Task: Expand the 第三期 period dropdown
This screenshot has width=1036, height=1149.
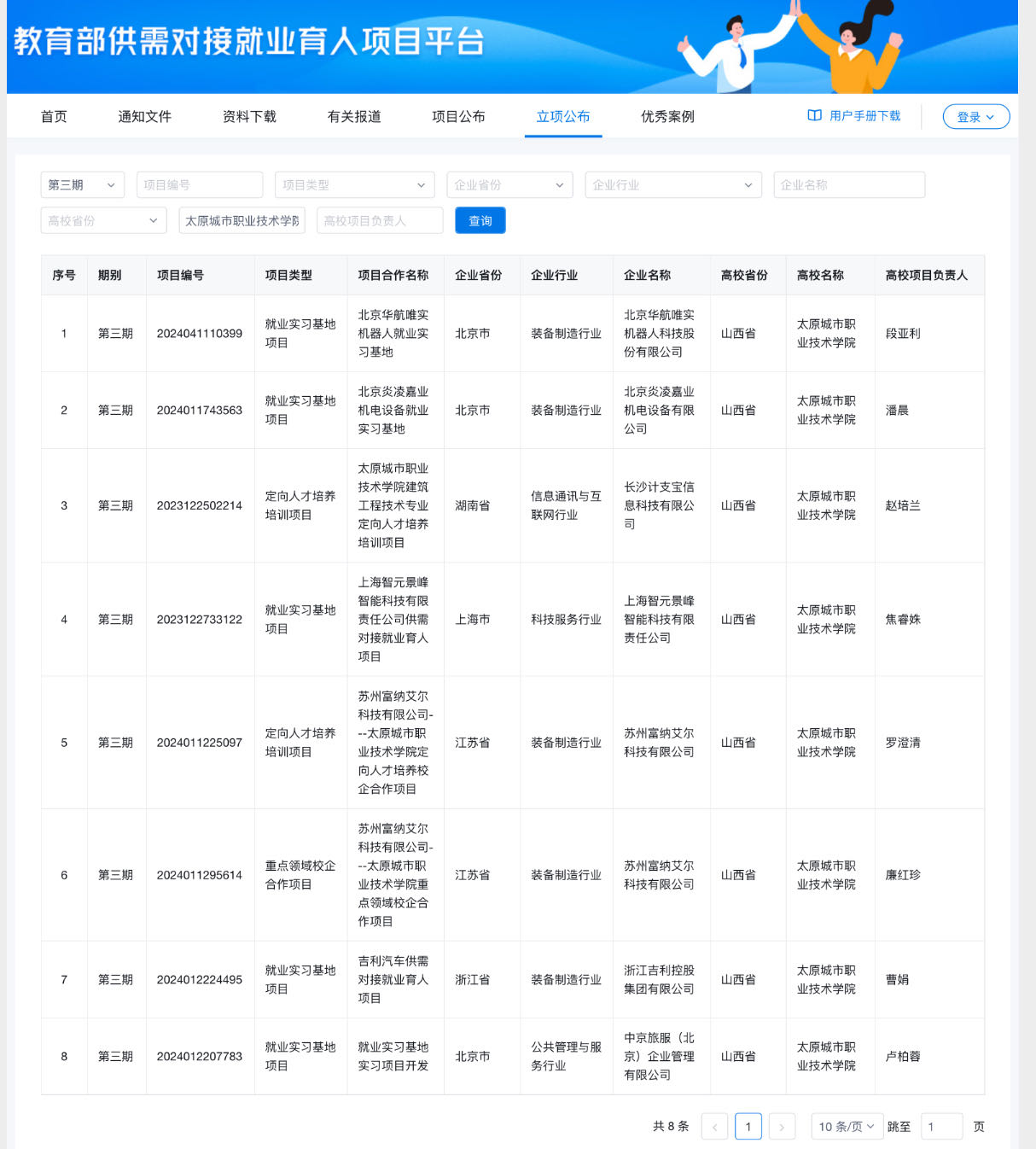Action: coord(82,185)
